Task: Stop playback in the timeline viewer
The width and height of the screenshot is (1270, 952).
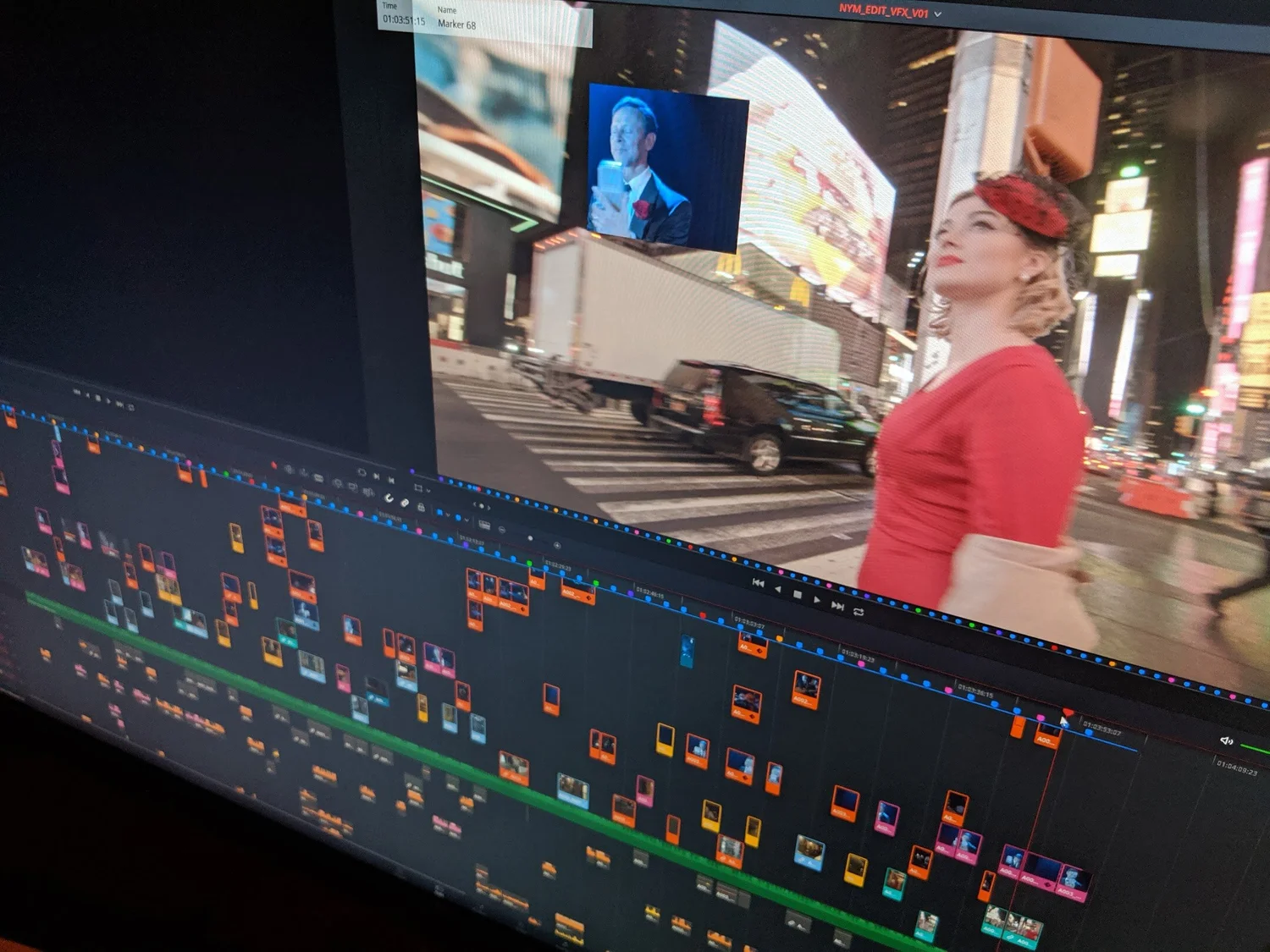Action: [x=797, y=595]
